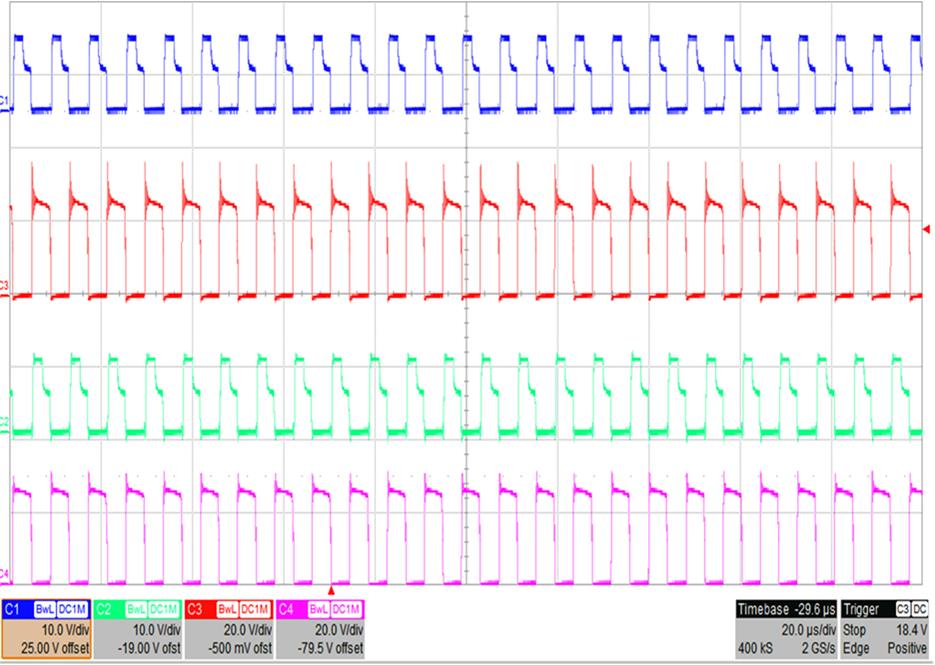This screenshot has width=935, height=665.
Task: Open the Timebase settings box
Action: 786,630
